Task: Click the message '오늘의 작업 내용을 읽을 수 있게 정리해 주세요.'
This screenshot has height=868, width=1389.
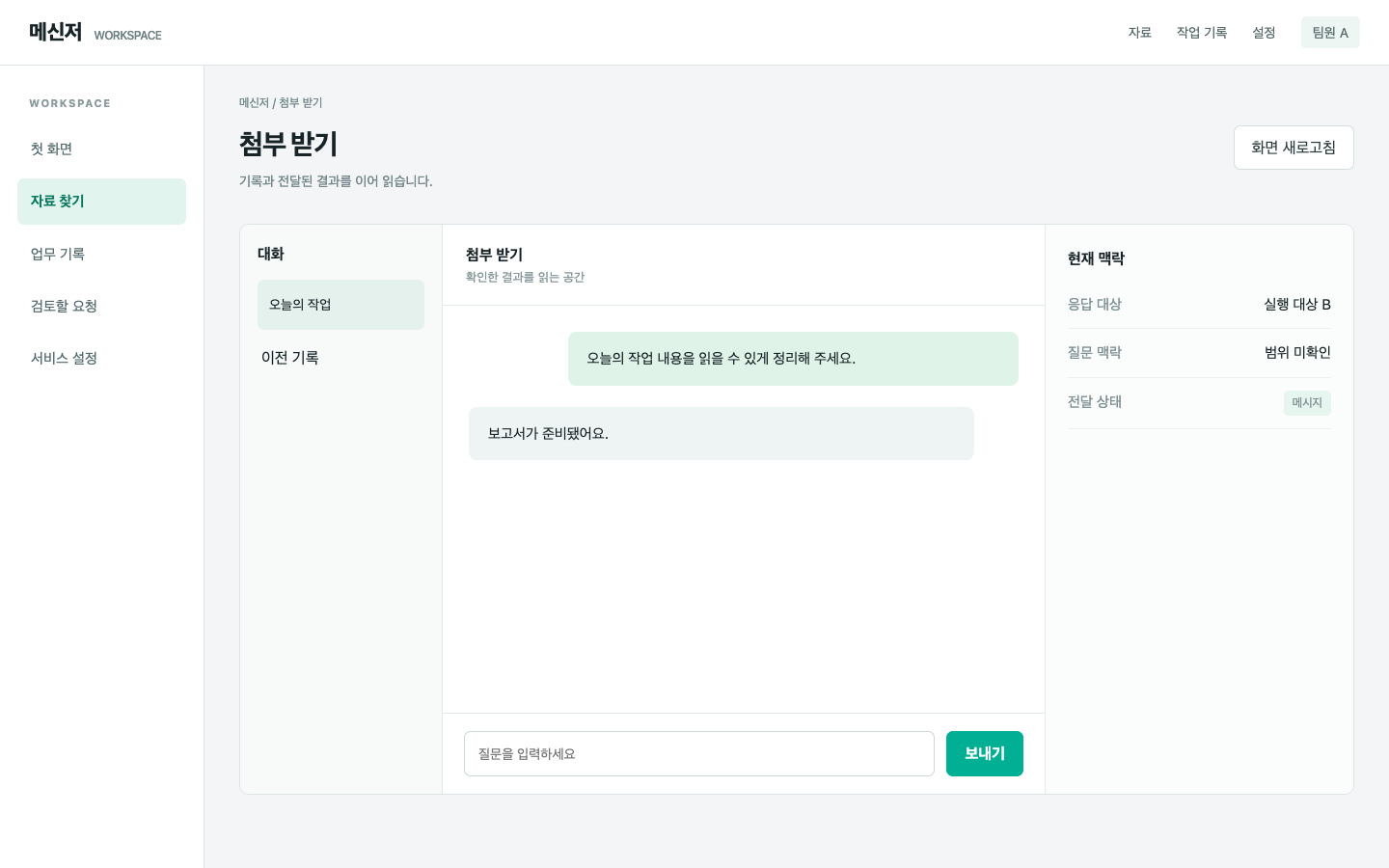Action: click(x=793, y=359)
